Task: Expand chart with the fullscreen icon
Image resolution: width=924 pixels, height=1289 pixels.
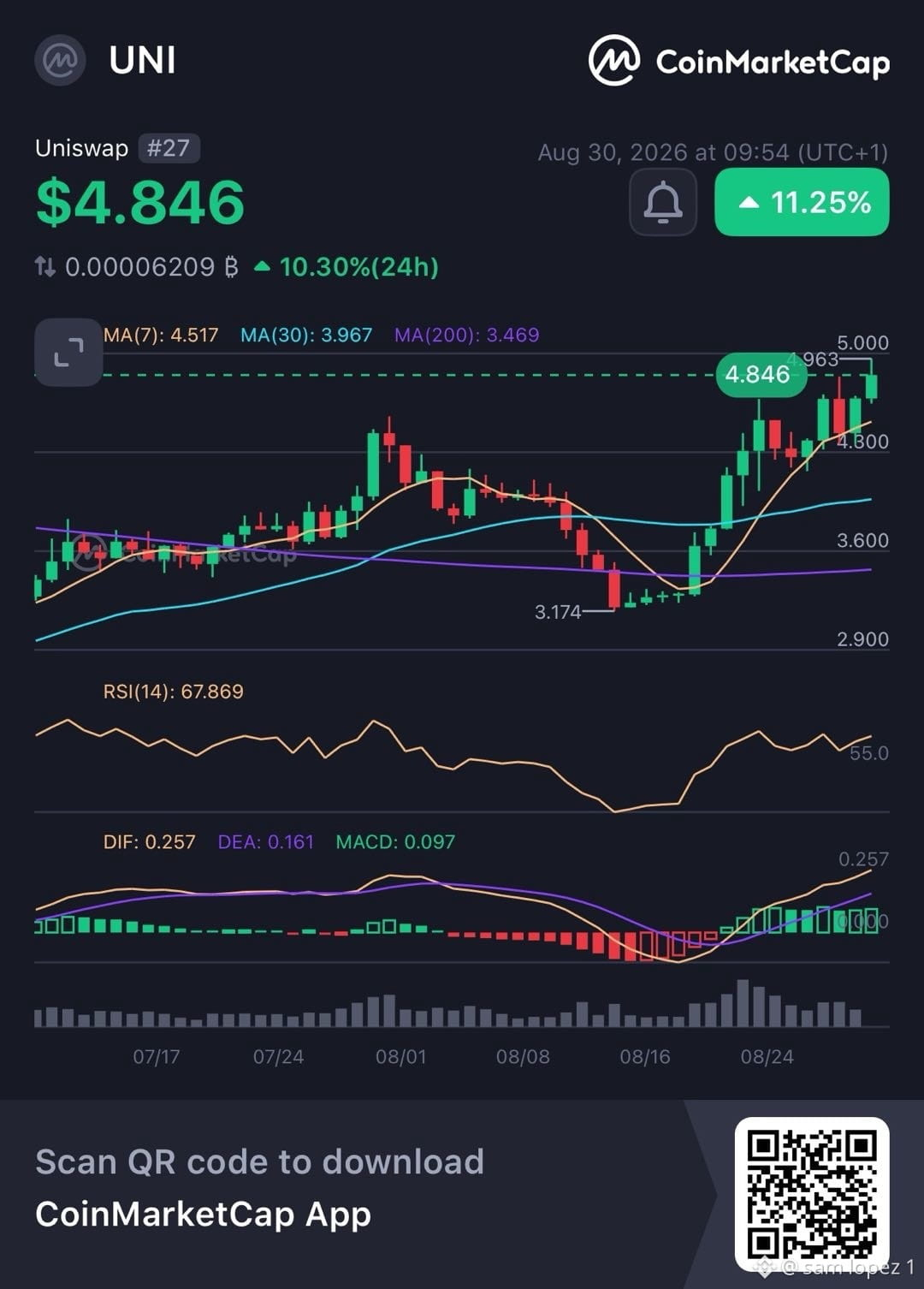Action: click(68, 352)
